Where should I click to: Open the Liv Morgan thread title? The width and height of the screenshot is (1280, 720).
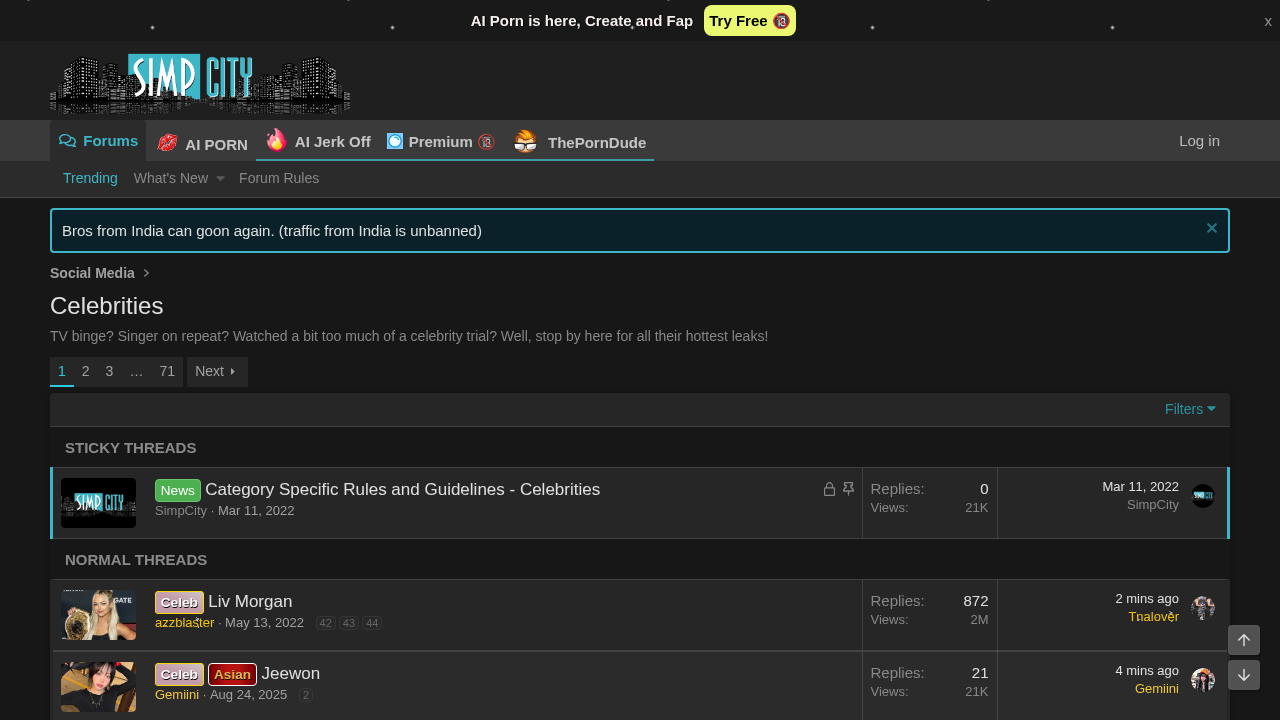(250, 602)
